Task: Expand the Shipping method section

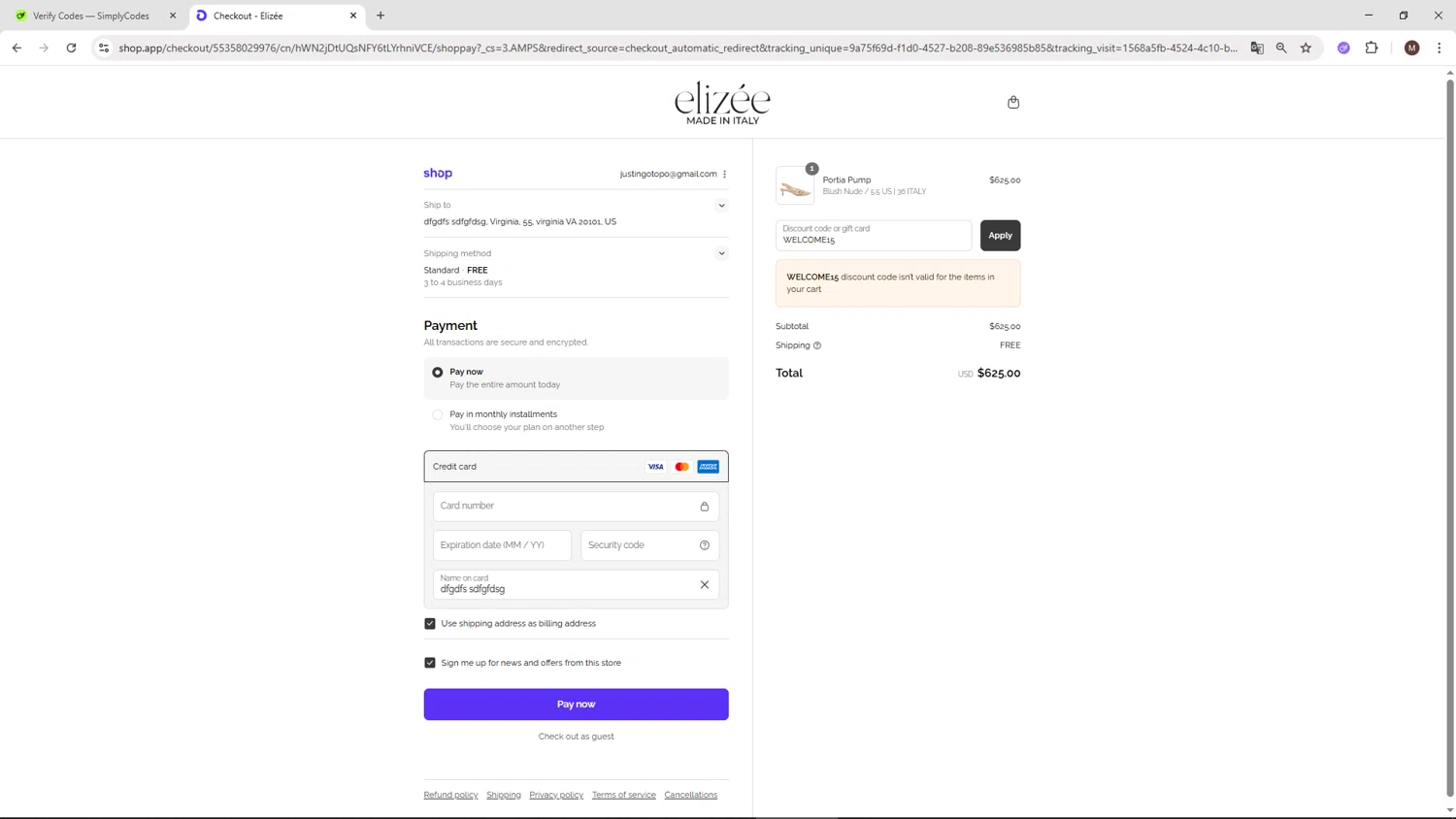Action: pyautogui.click(x=721, y=254)
